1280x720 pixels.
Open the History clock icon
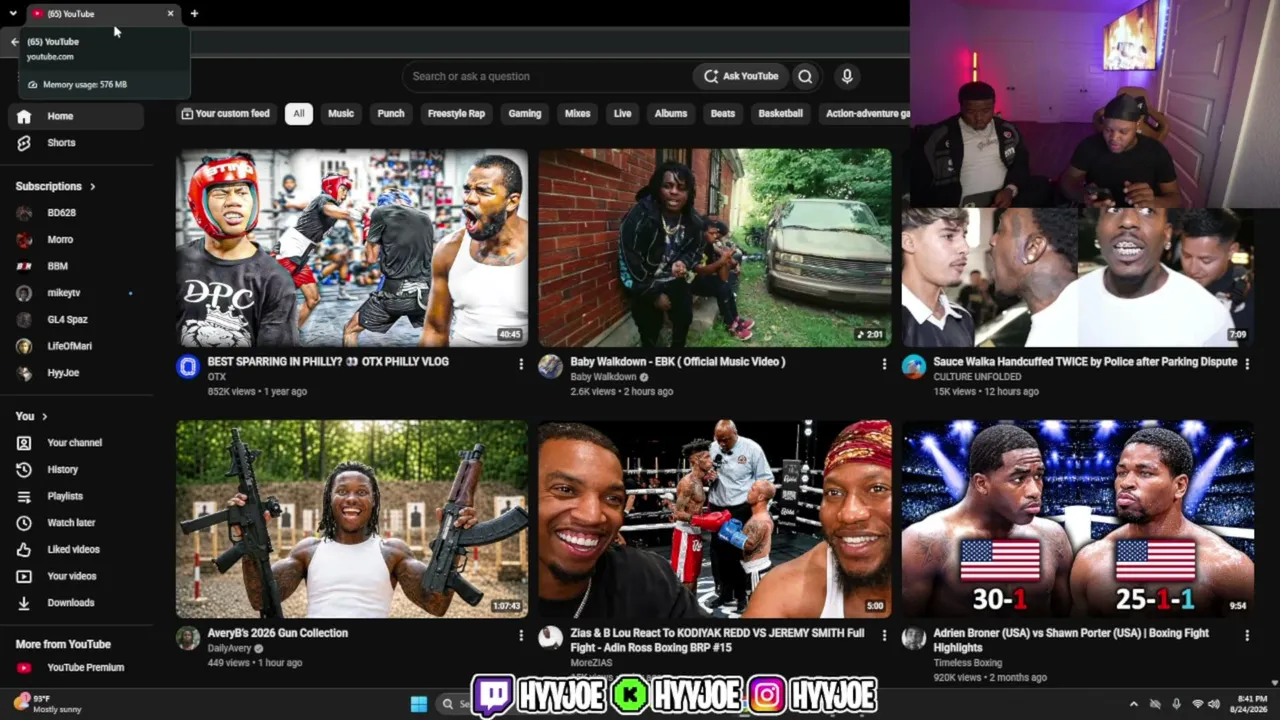[x=24, y=469]
